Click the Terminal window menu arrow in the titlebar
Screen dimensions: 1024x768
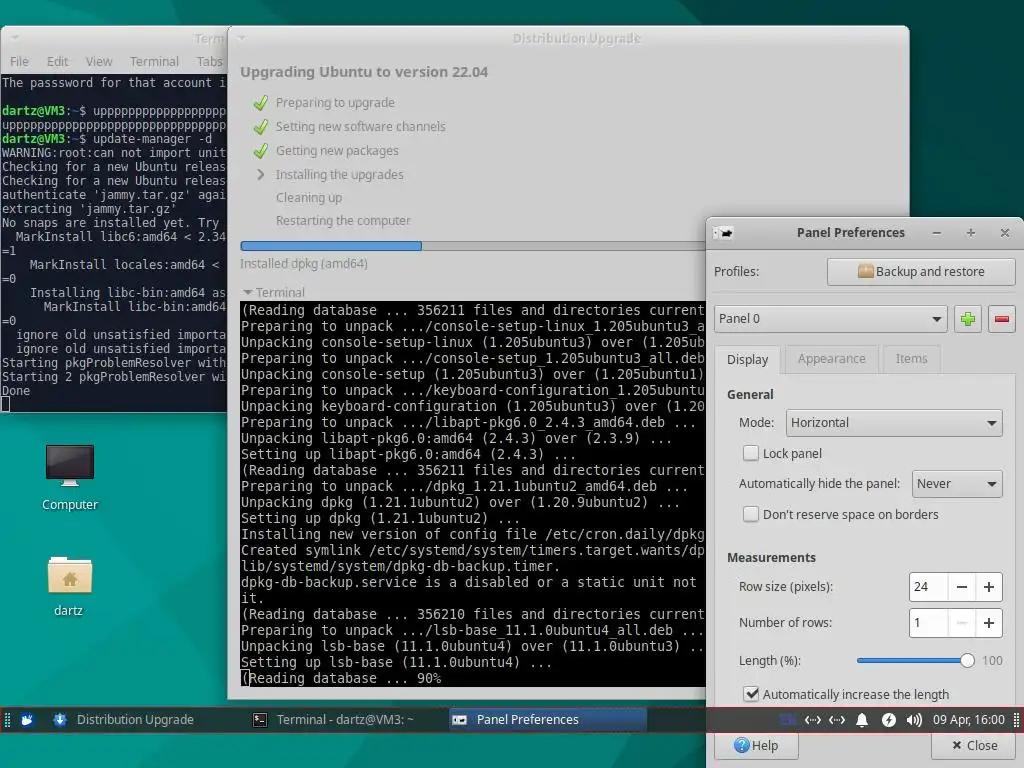point(14,39)
